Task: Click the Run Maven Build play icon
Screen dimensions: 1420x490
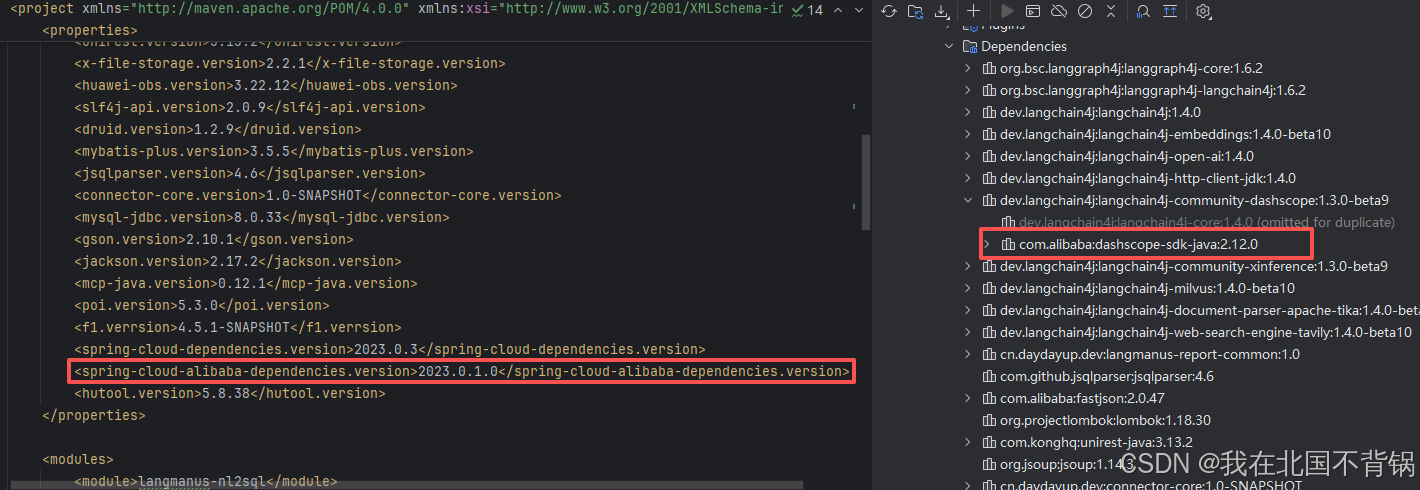Action: click(x=1007, y=11)
